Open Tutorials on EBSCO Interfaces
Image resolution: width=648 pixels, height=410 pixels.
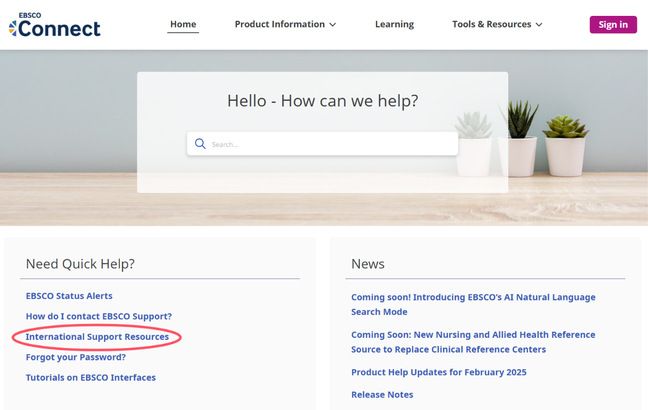(x=91, y=377)
